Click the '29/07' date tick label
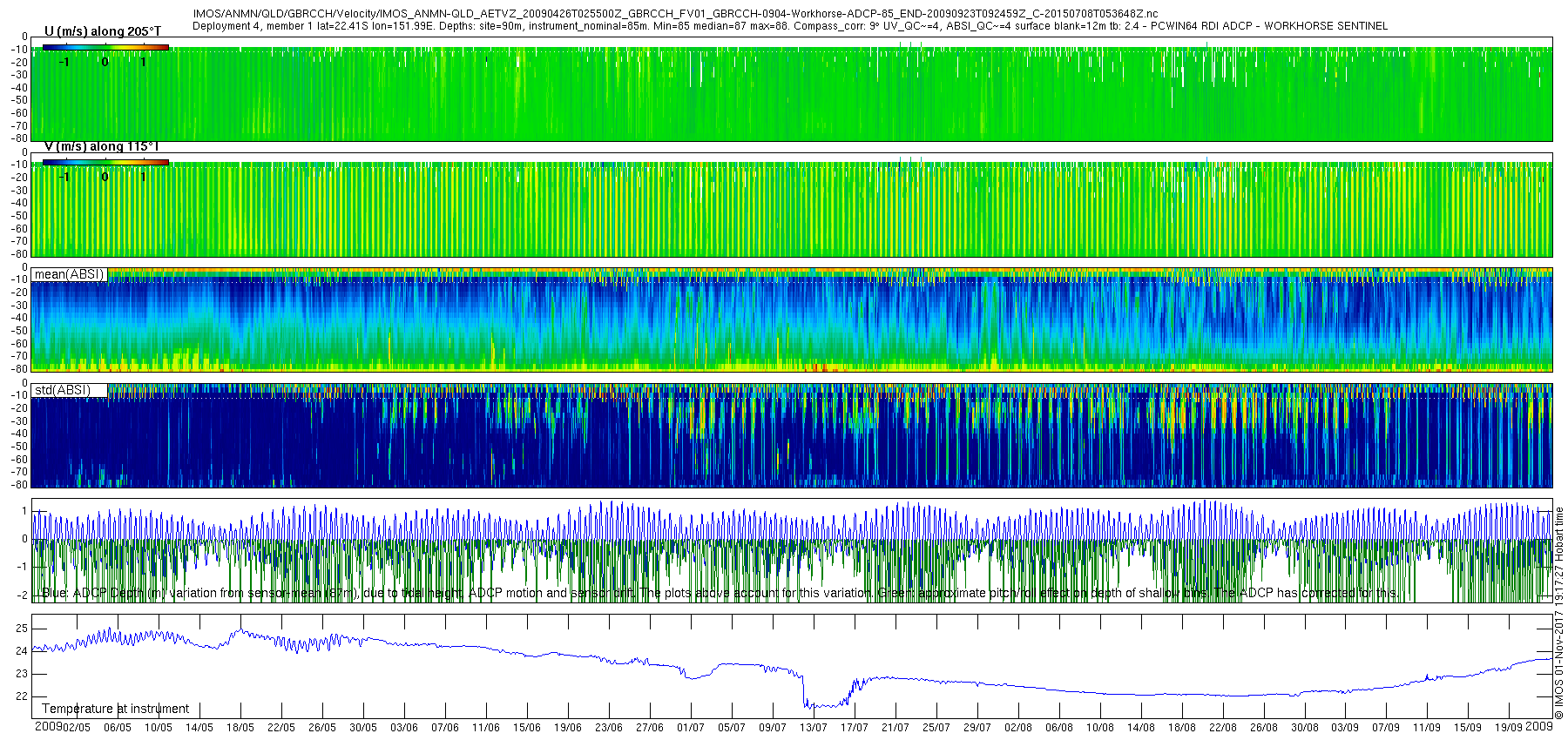 [977, 728]
